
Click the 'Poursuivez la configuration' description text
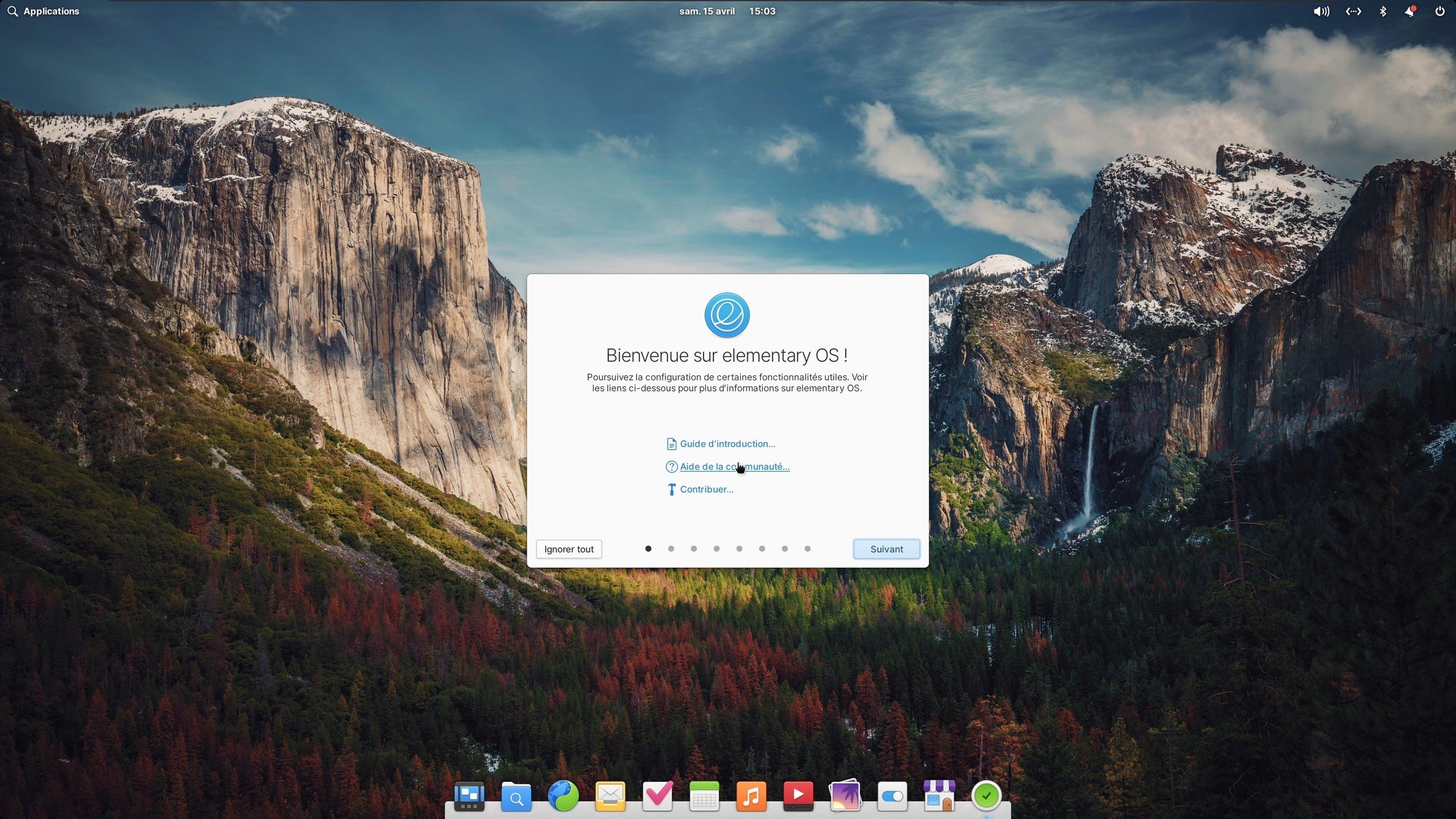click(727, 383)
